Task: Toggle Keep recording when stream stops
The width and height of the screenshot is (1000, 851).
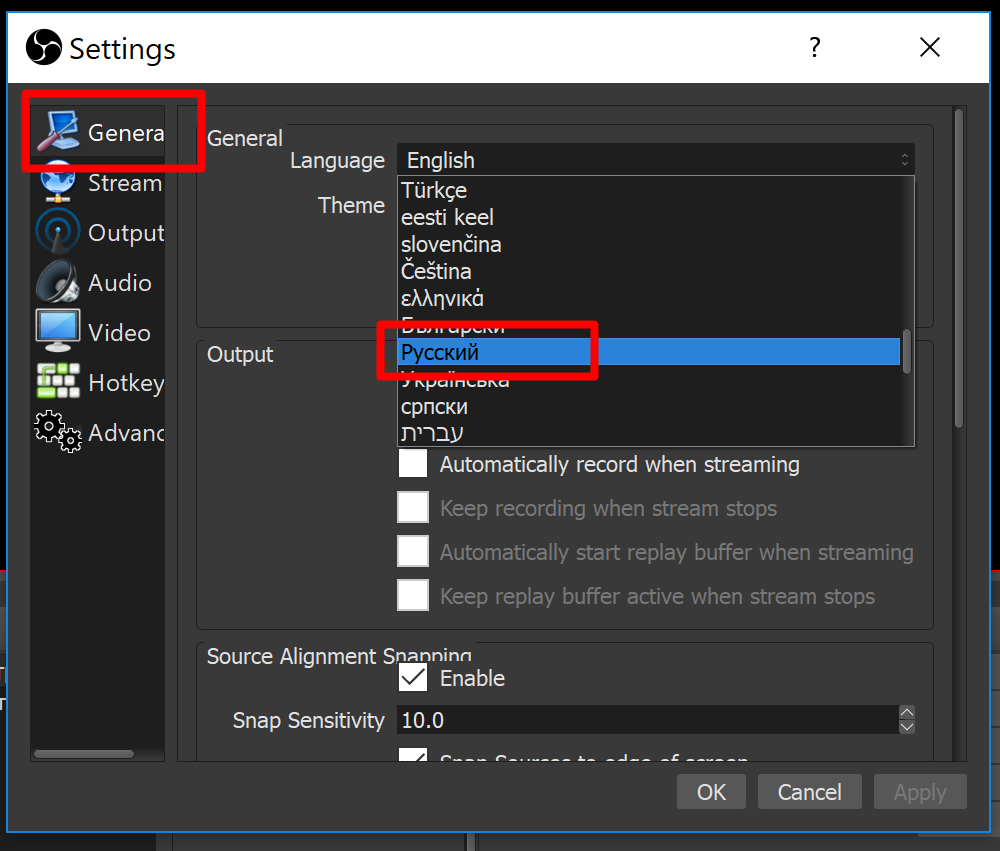Action: (413, 508)
